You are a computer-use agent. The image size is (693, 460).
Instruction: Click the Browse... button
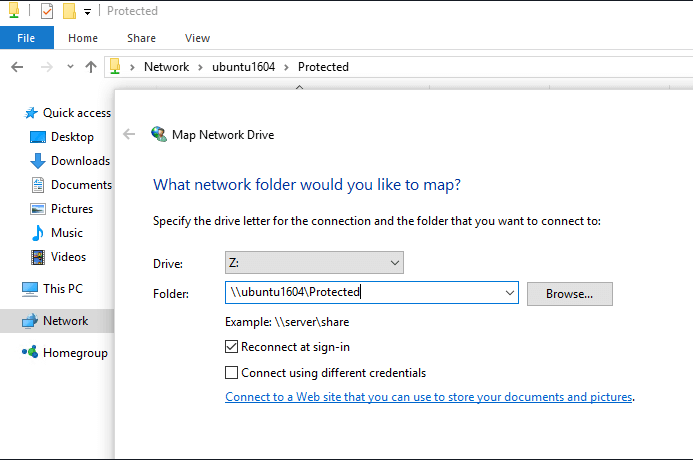[x=569, y=293]
